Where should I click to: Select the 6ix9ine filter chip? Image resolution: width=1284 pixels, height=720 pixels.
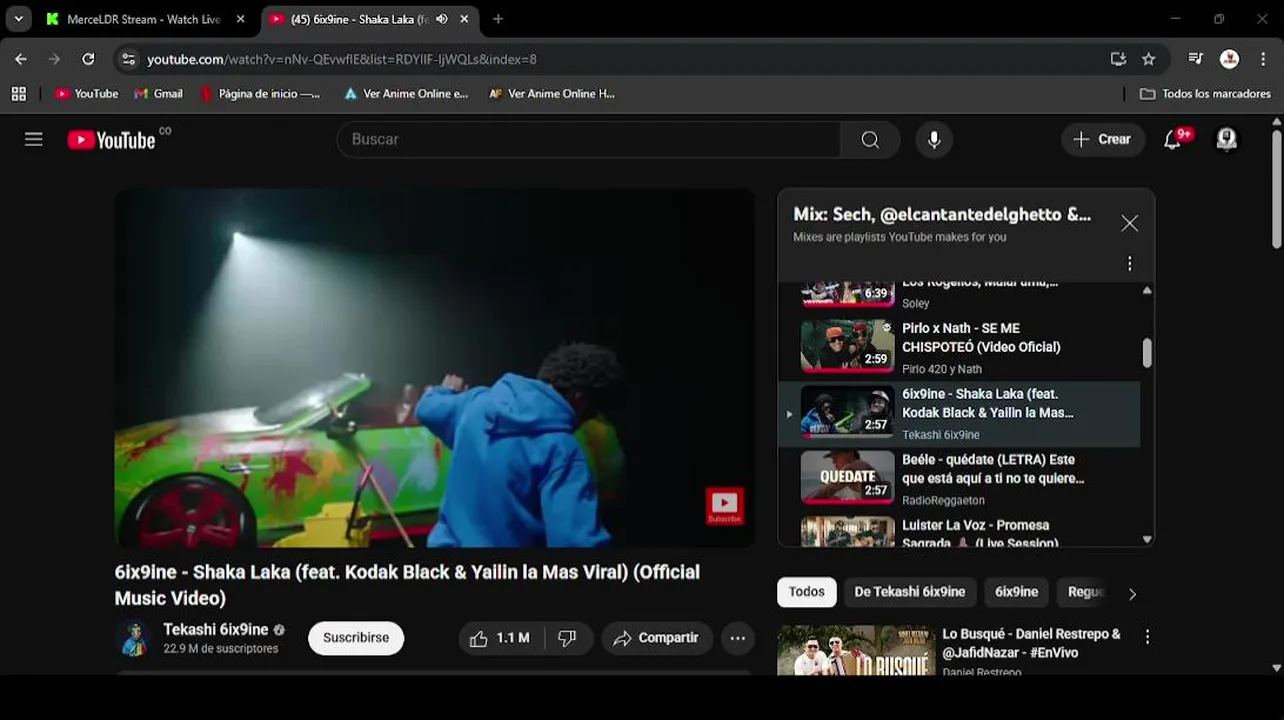(1016, 592)
